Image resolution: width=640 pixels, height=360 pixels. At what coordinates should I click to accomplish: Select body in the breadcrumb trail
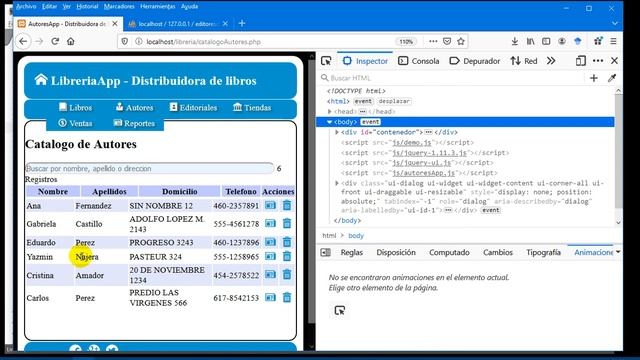(x=356, y=236)
